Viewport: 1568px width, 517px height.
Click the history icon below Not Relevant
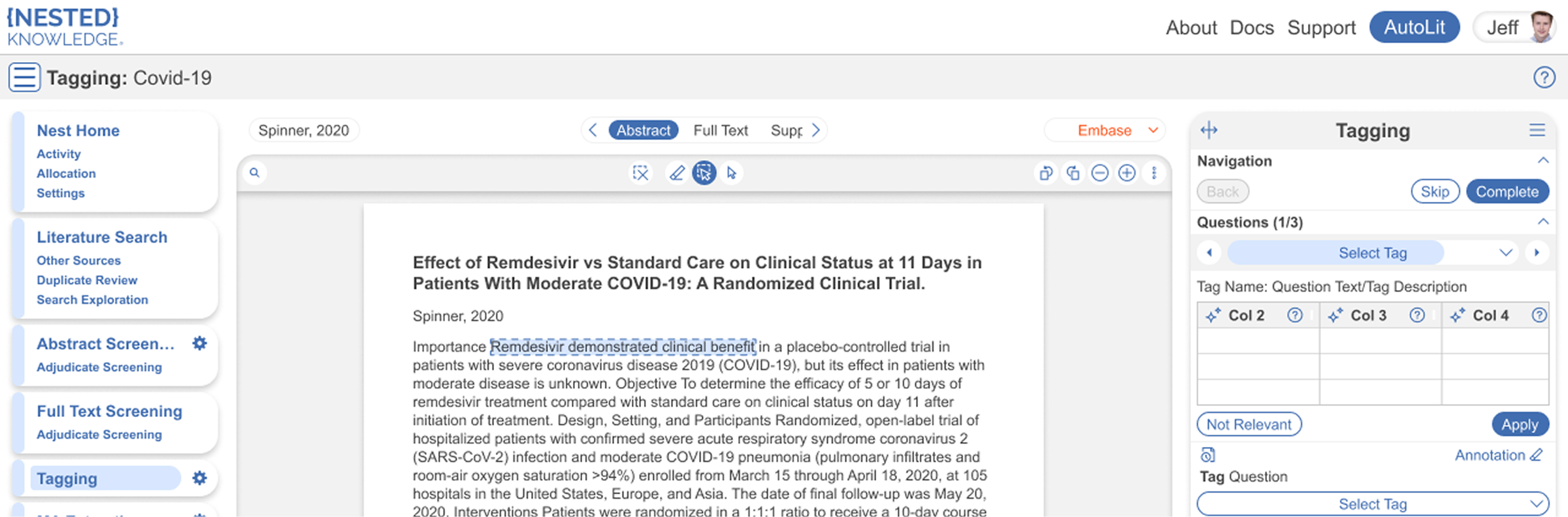coord(1208,455)
